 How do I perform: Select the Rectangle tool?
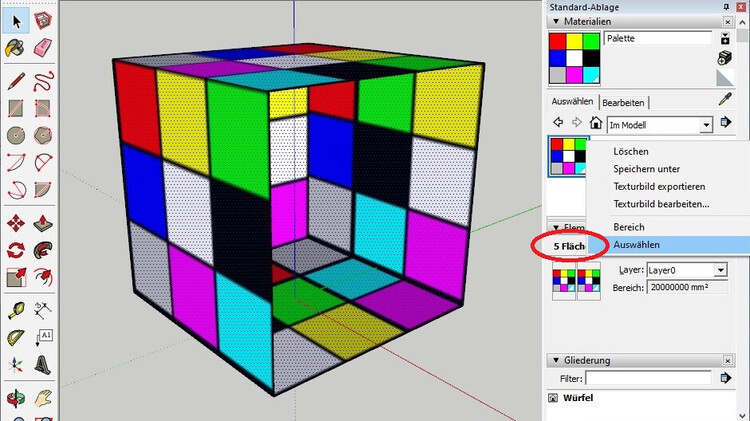point(16,109)
